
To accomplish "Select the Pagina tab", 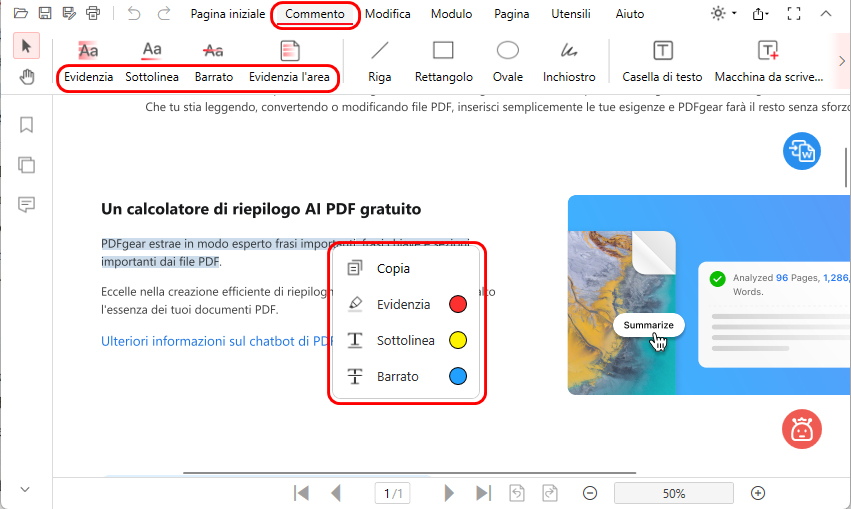I will [511, 14].
